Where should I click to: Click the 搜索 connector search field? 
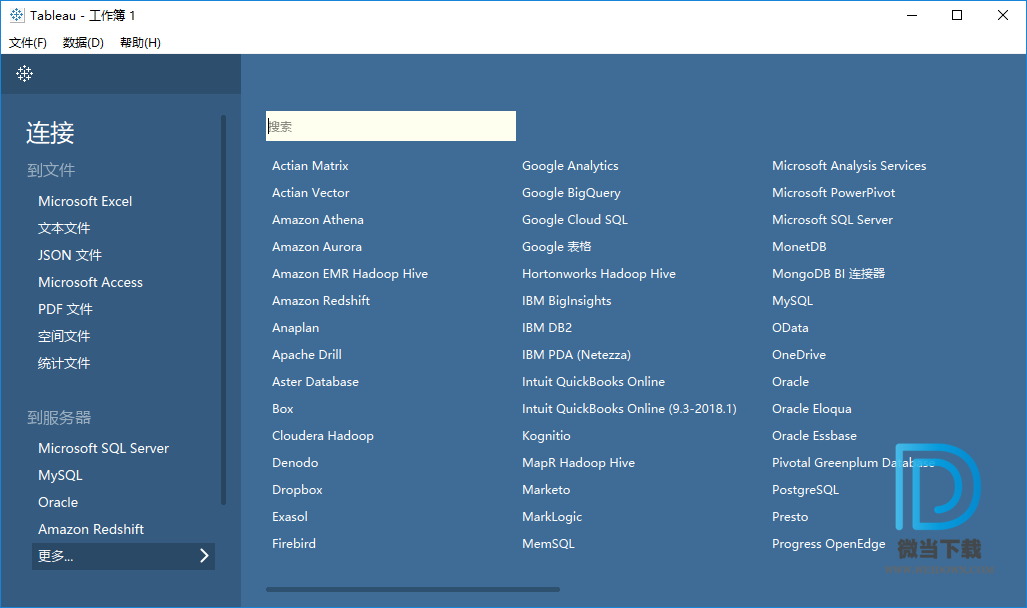click(391, 126)
